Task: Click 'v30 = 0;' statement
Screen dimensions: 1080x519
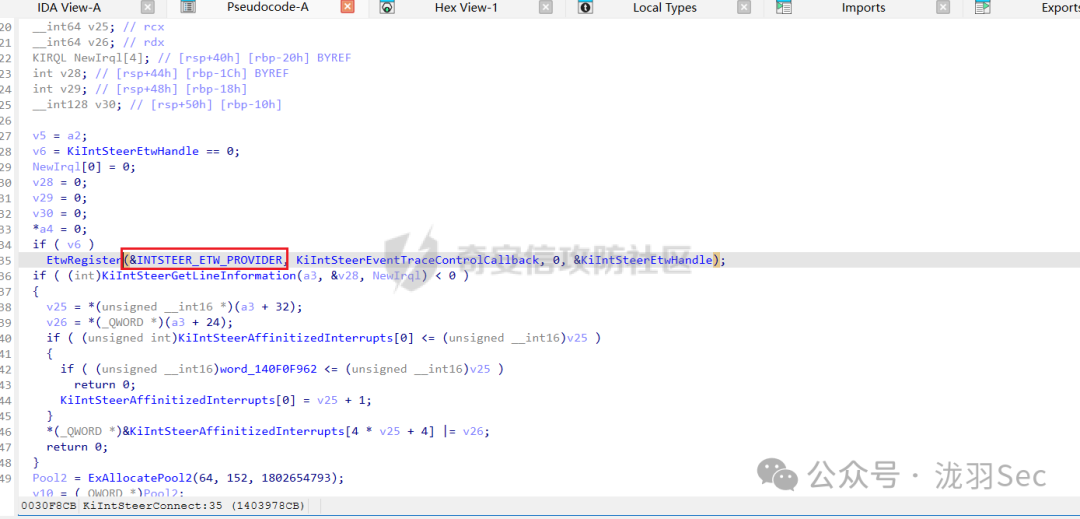Action: click(x=60, y=213)
